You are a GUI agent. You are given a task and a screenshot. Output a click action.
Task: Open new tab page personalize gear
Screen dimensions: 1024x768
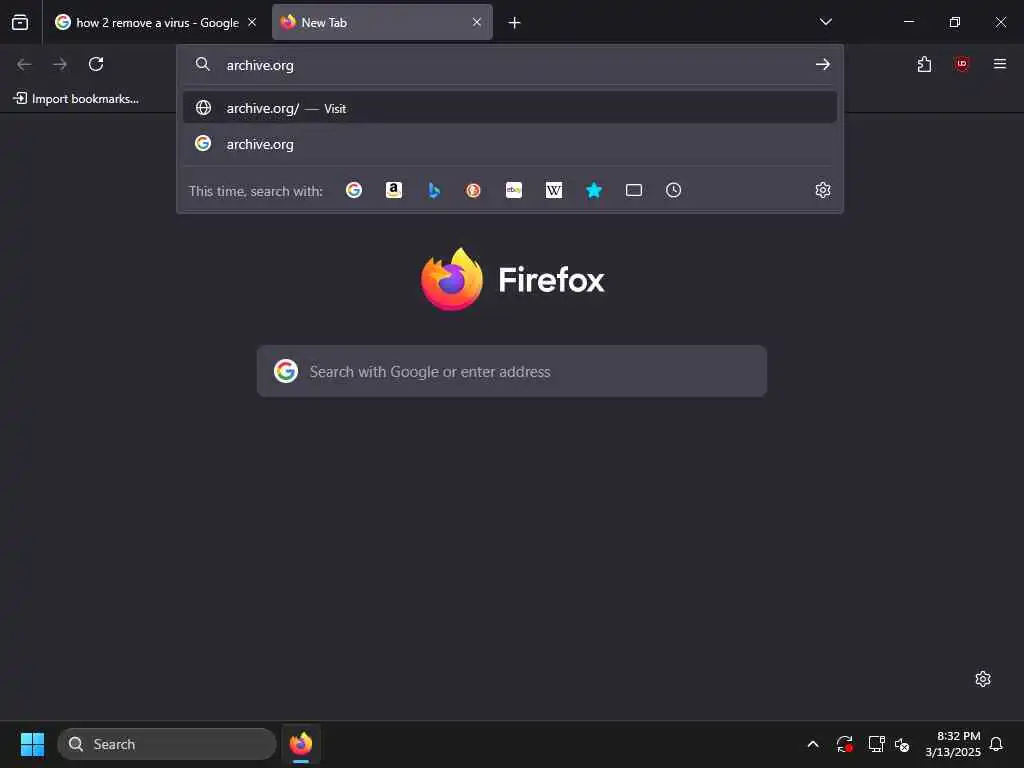(983, 679)
